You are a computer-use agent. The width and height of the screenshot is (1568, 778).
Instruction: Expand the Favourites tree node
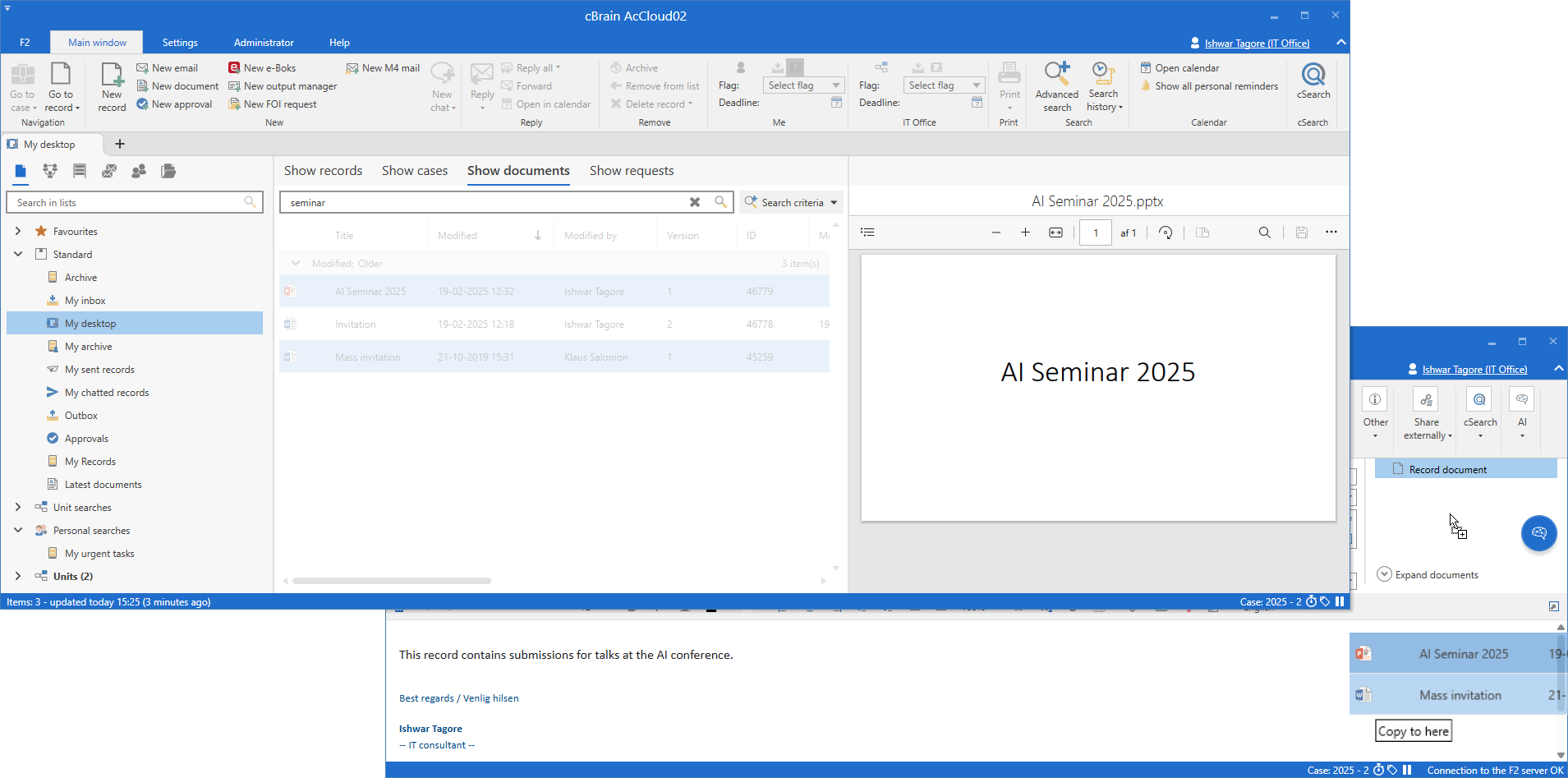click(18, 232)
